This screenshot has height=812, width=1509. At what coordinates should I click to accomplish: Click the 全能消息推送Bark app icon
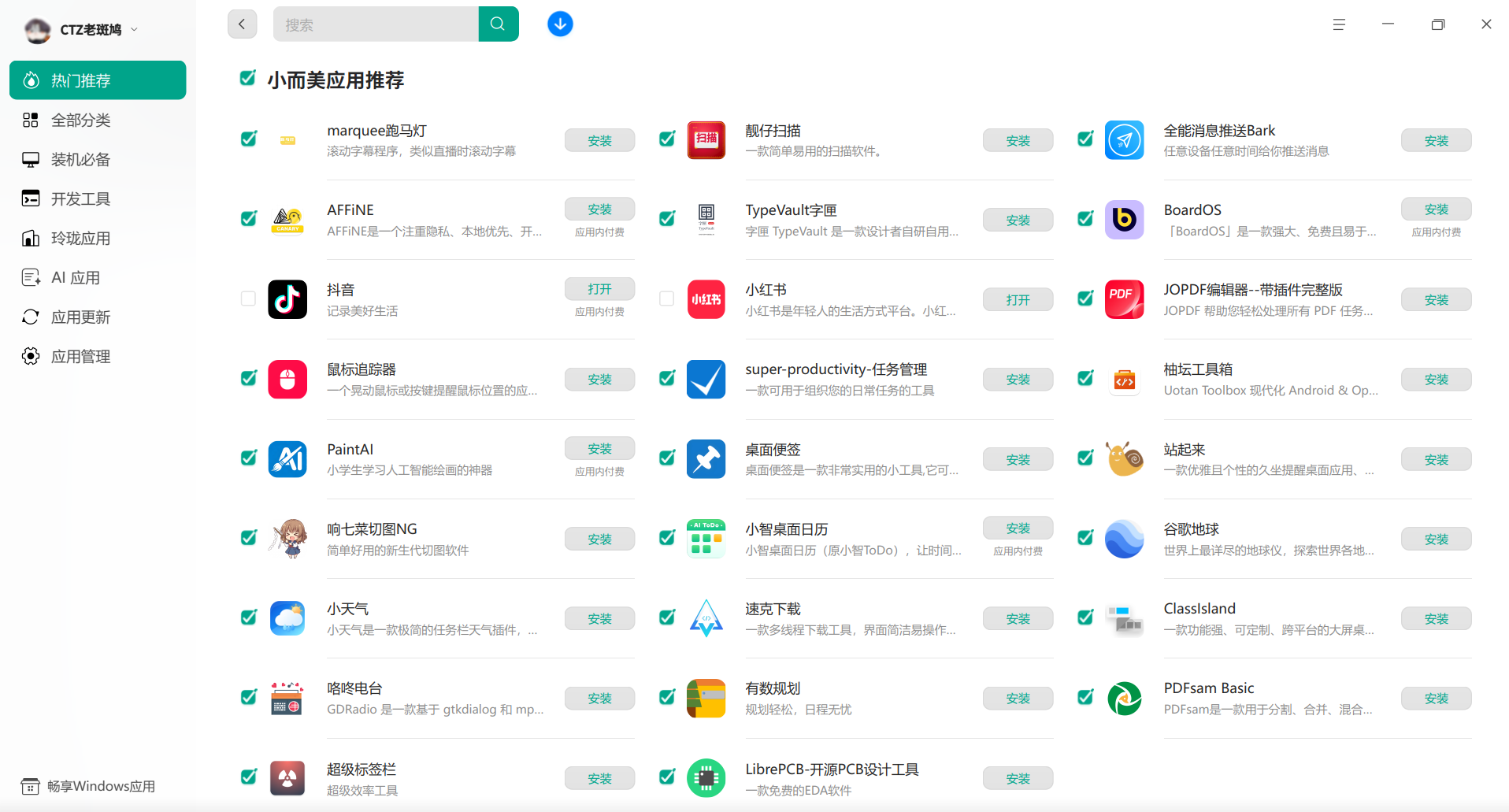click(1124, 140)
